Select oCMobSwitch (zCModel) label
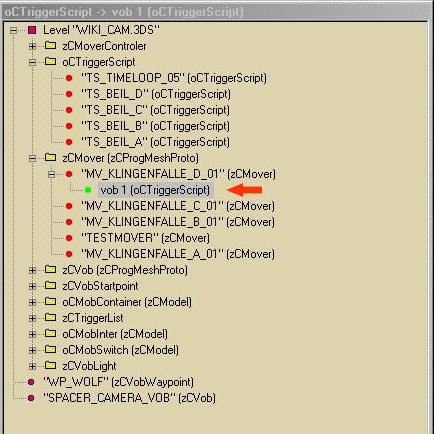The width and height of the screenshot is (434, 434). pos(120,350)
